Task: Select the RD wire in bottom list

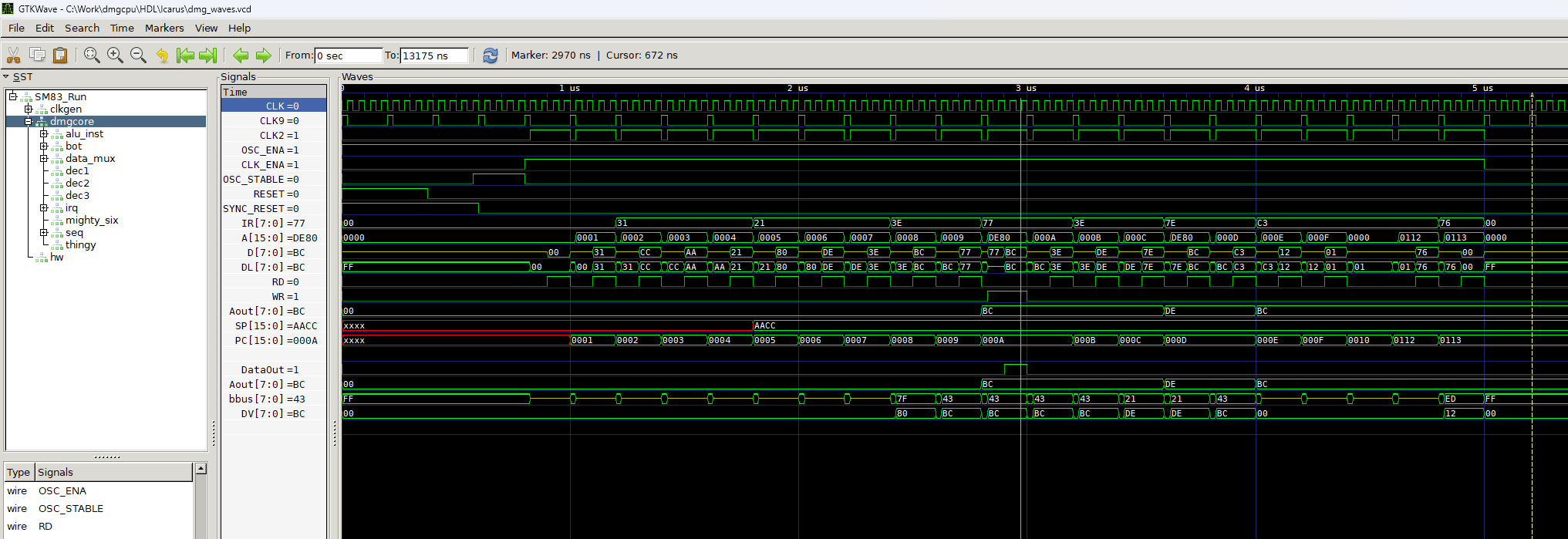Action: pyautogui.click(x=46, y=526)
